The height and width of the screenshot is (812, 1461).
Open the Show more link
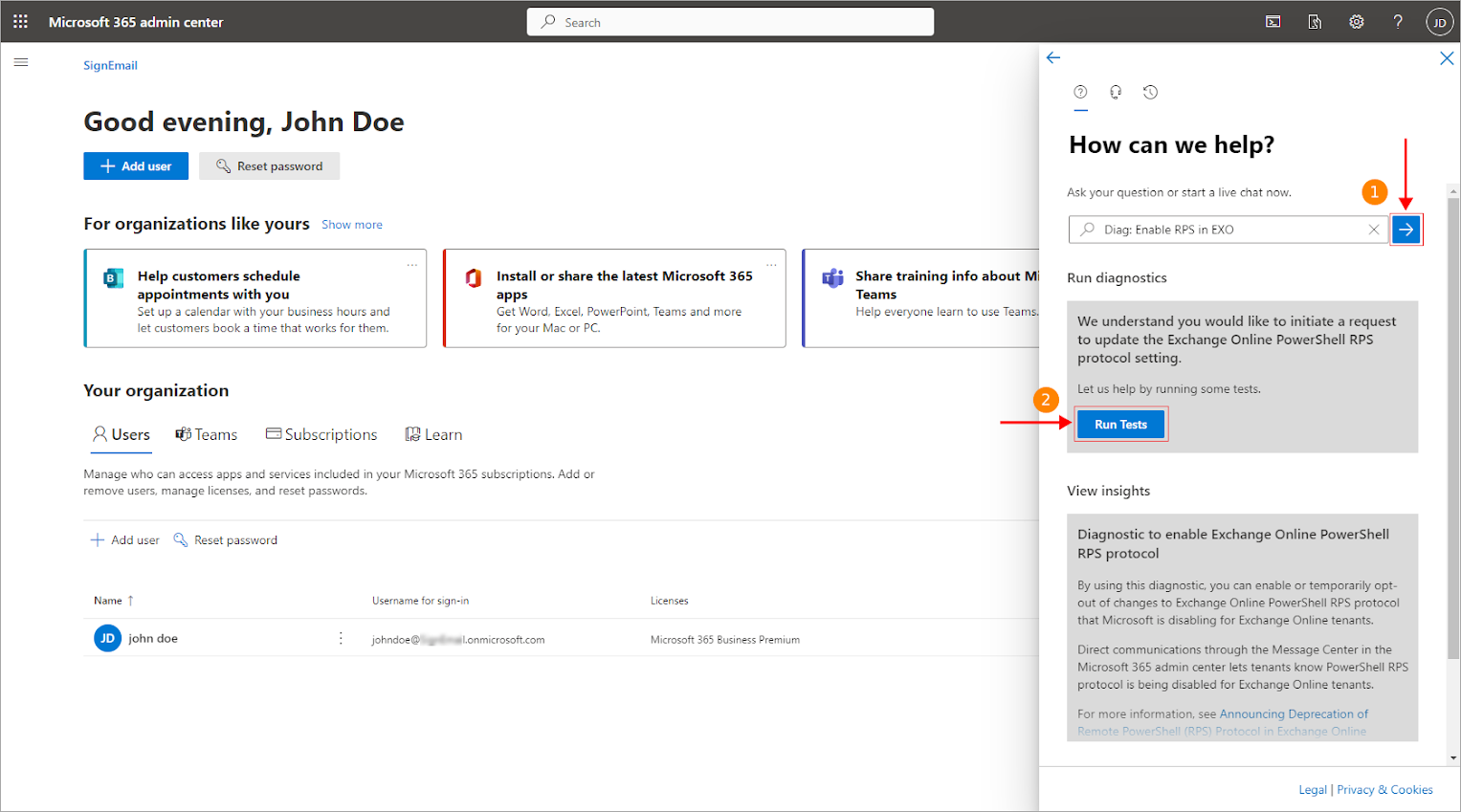(x=352, y=225)
